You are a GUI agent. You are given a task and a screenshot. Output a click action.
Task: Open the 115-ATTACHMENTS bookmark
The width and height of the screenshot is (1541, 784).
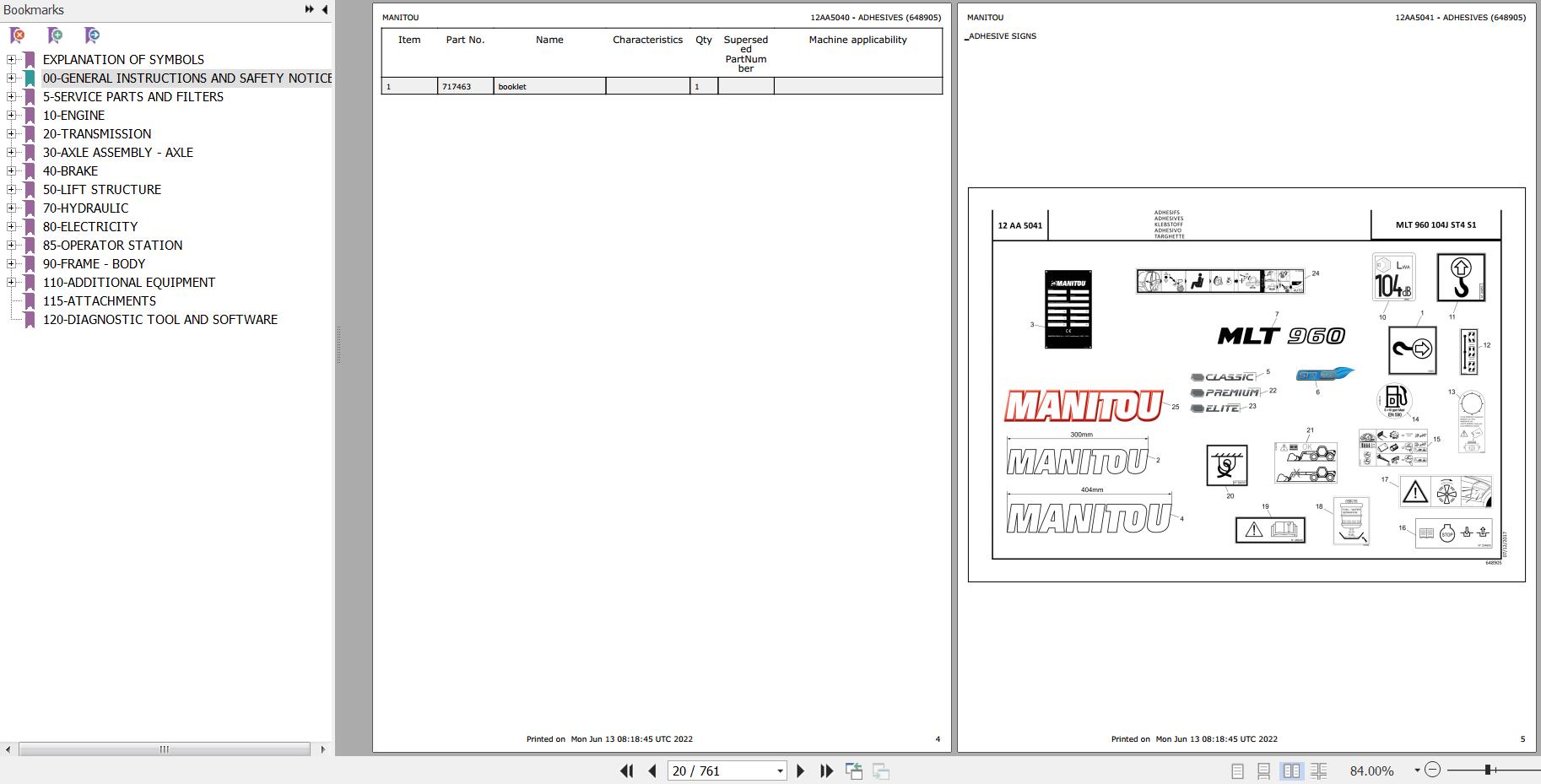100,301
